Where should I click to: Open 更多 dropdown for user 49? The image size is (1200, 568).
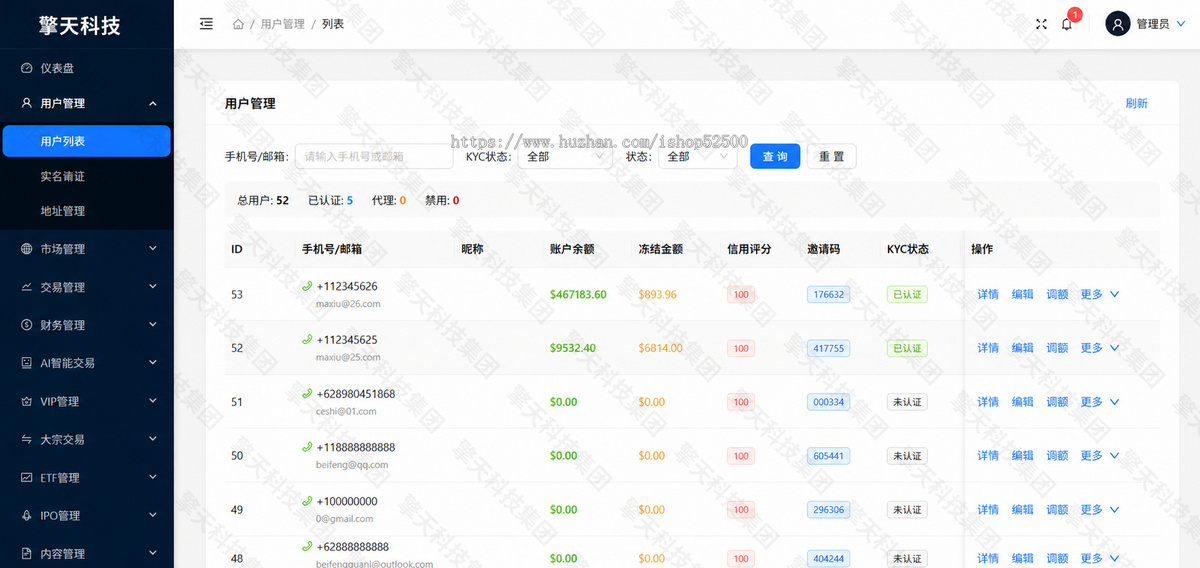click(x=1099, y=509)
